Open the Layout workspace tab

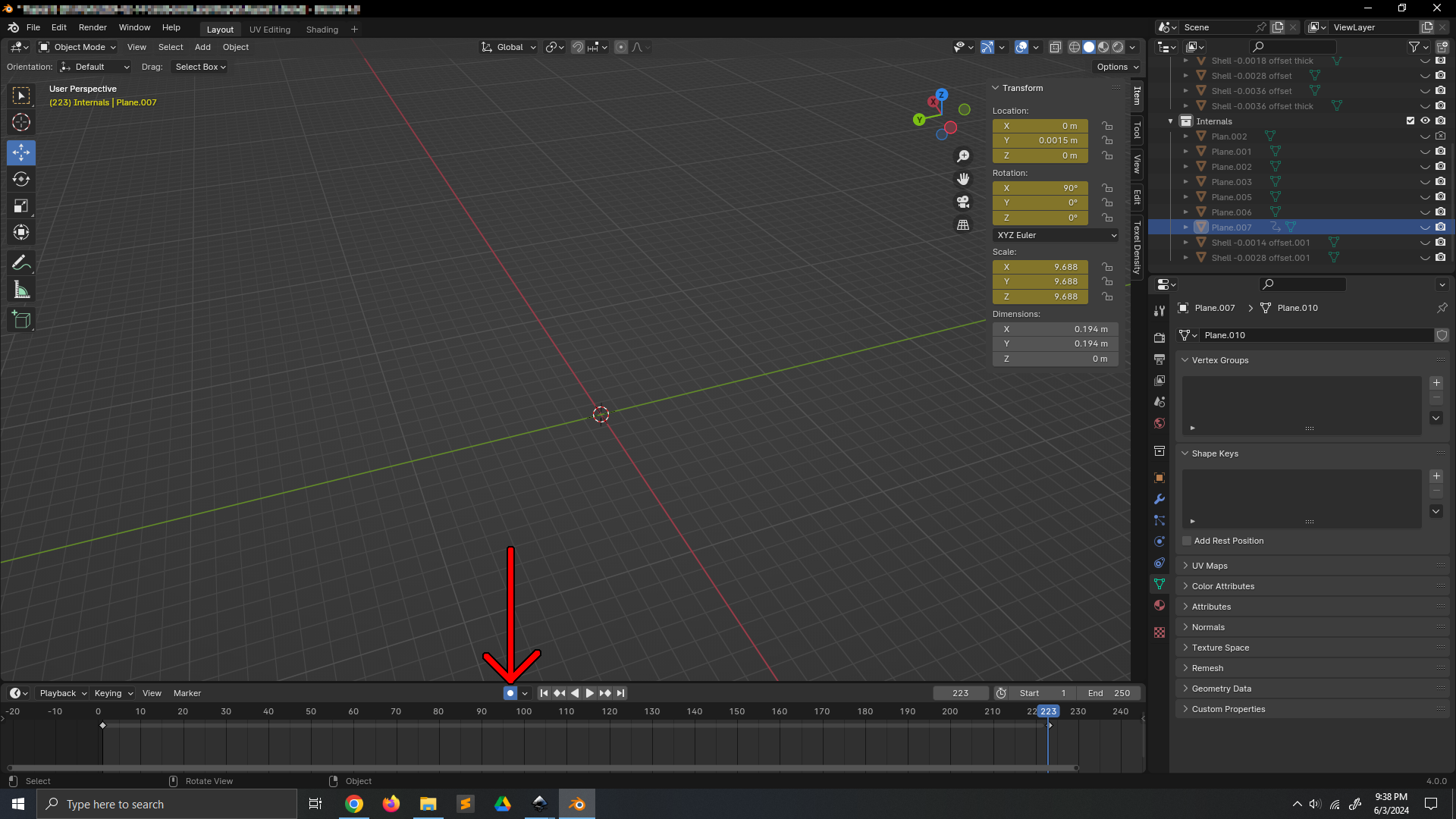pos(219,28)
